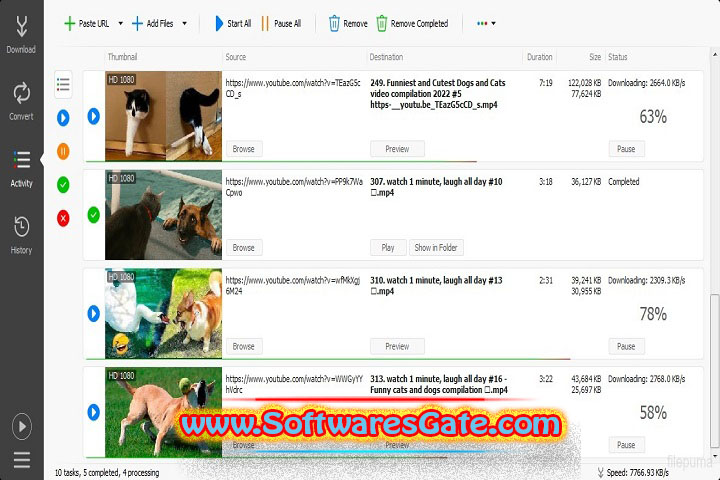720x480 pixels.
Task: Open the History section
Action: (21, 235)
